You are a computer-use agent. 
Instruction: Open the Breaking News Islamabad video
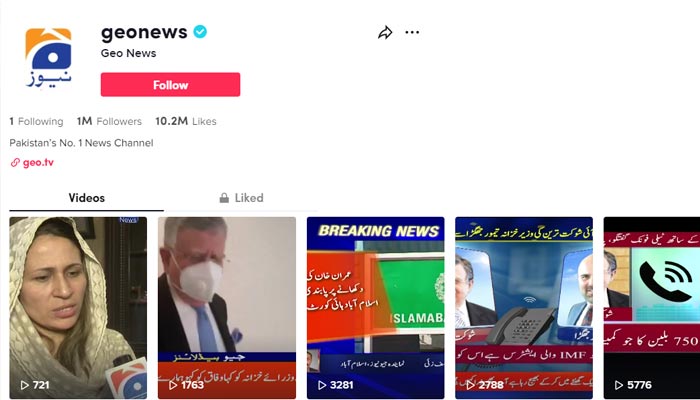(x=375, y=308)
